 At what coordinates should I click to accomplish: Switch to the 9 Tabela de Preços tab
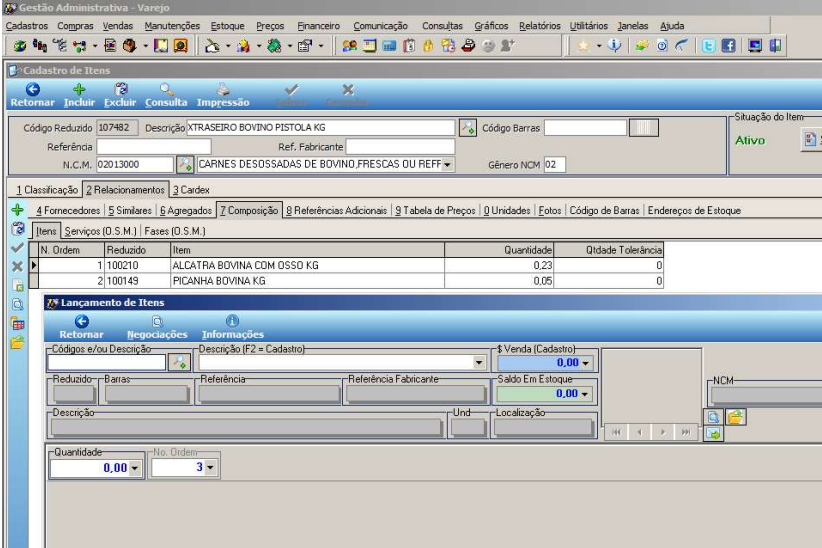point(435,210)
